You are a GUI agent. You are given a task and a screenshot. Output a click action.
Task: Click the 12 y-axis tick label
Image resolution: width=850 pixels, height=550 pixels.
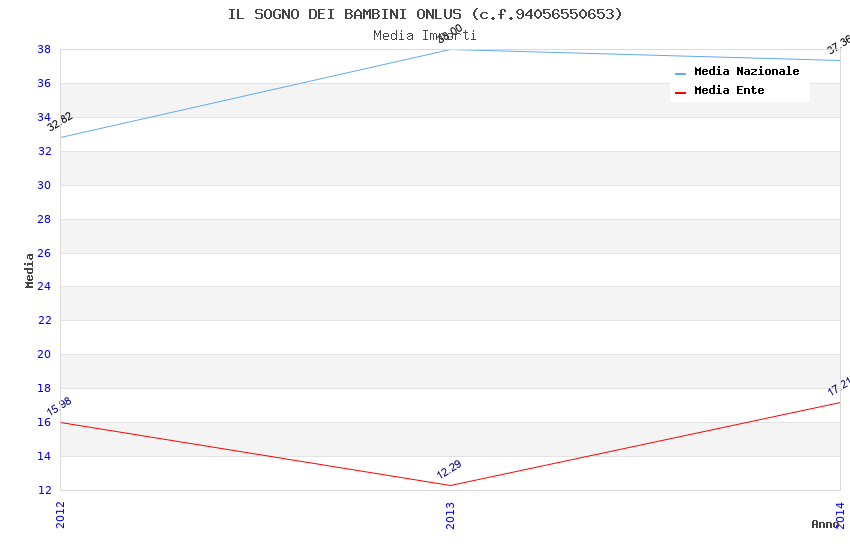pos(44,490)
